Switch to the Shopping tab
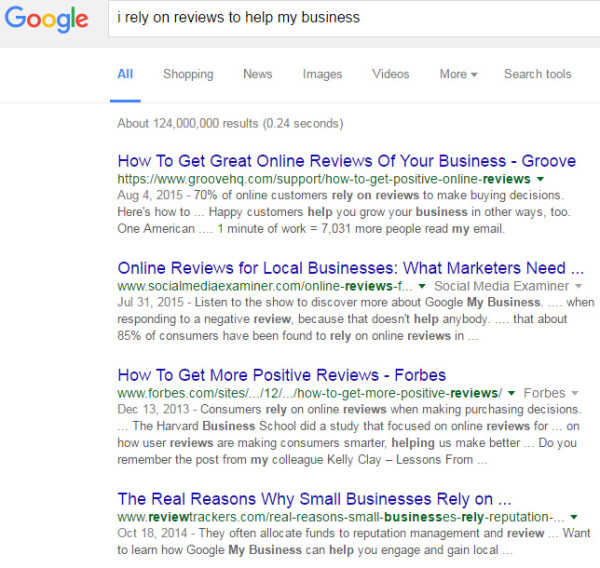The image size is (600, 568). 188,74
